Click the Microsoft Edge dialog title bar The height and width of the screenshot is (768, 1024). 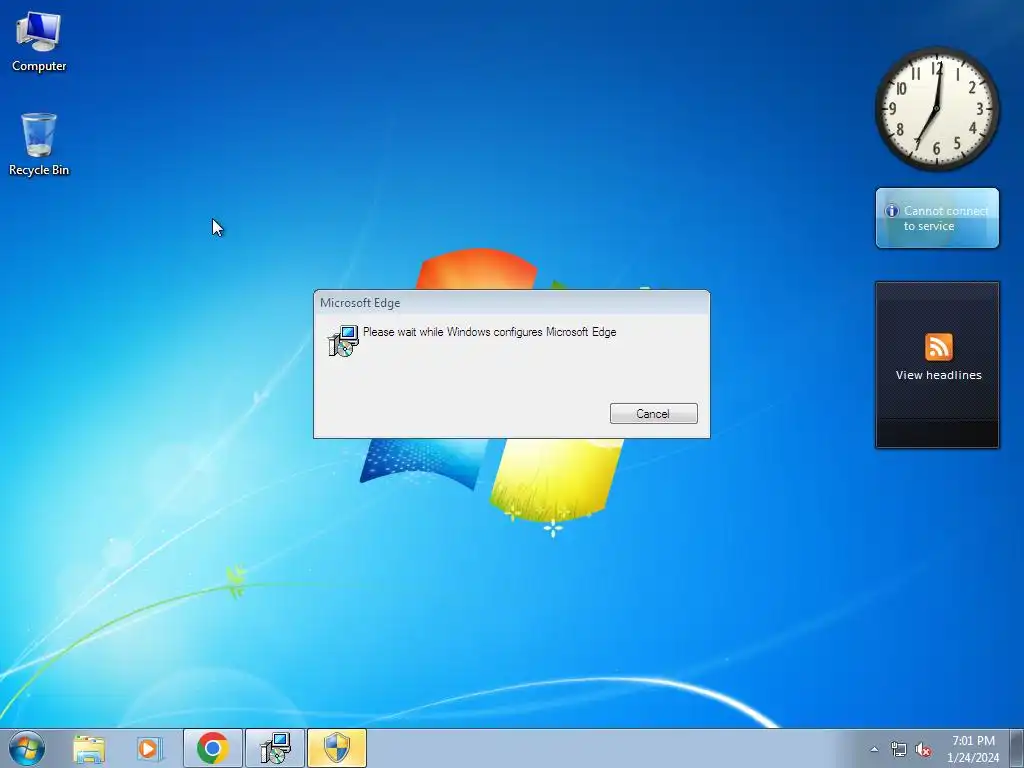511,302
